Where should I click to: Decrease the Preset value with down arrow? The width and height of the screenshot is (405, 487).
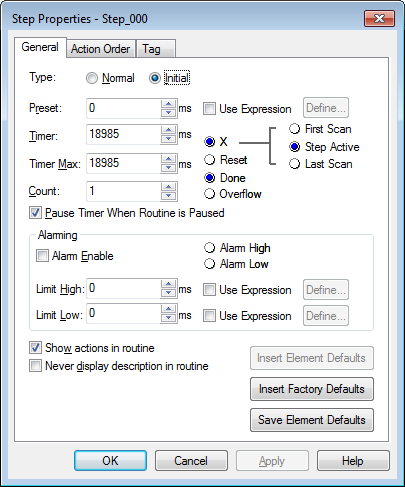click(169, 113)
